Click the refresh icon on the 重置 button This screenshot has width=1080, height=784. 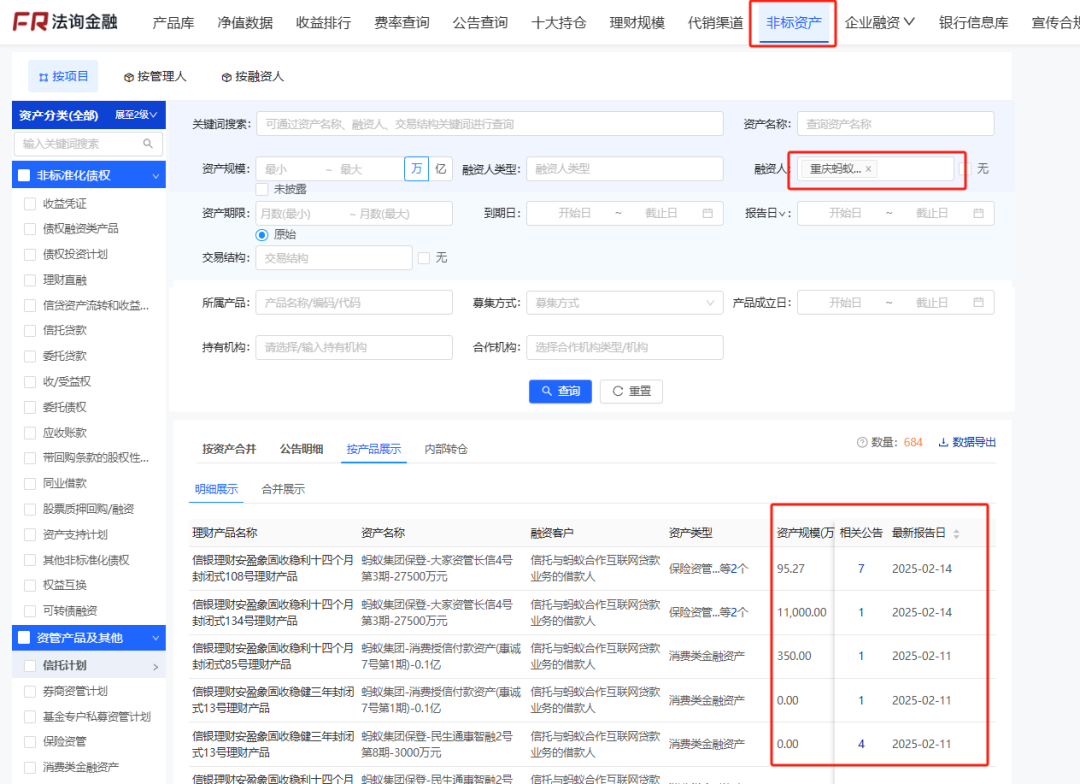pyautogui.click(x=616, y=391)
